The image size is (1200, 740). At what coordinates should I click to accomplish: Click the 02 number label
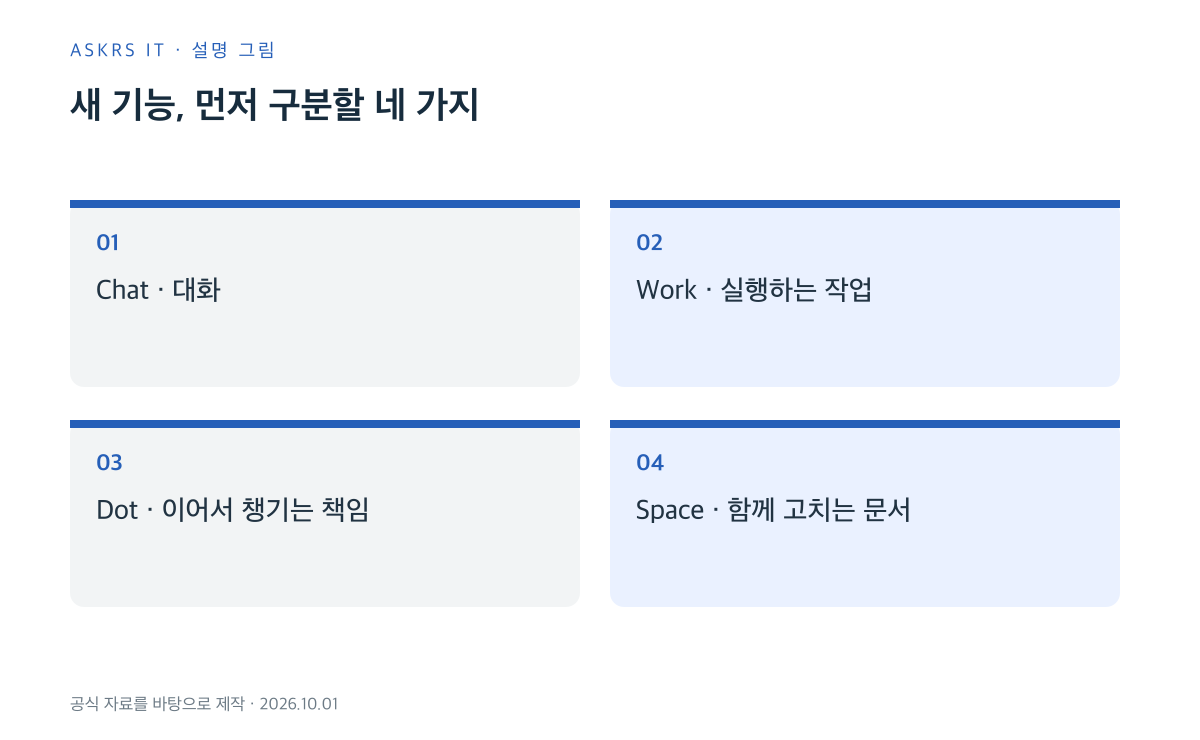click(x=649, y=242)
